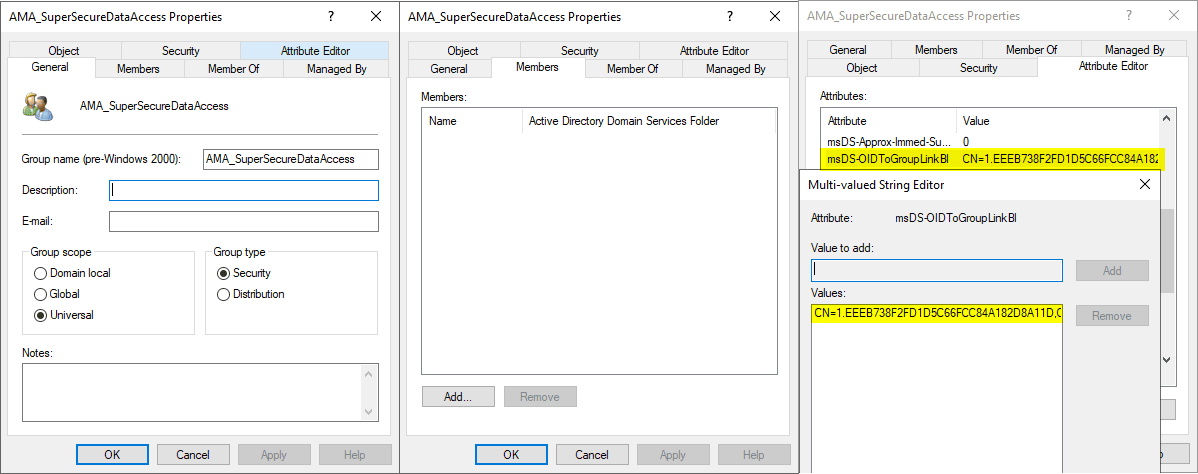The image size is (1198, 474).
Task: Click Apply in the Members tab window
Action: coord(672,454)
